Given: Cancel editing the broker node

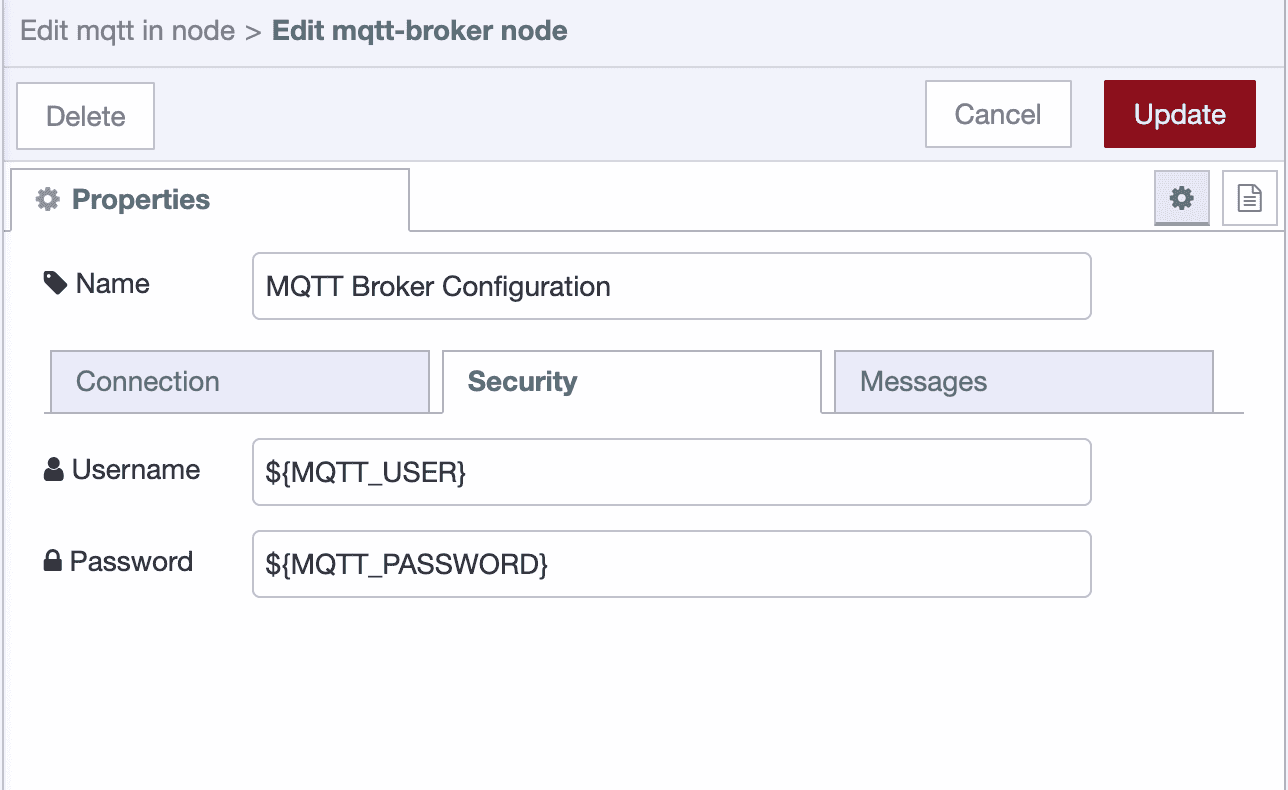Looking at the screenshot, I should coord(997,114).
